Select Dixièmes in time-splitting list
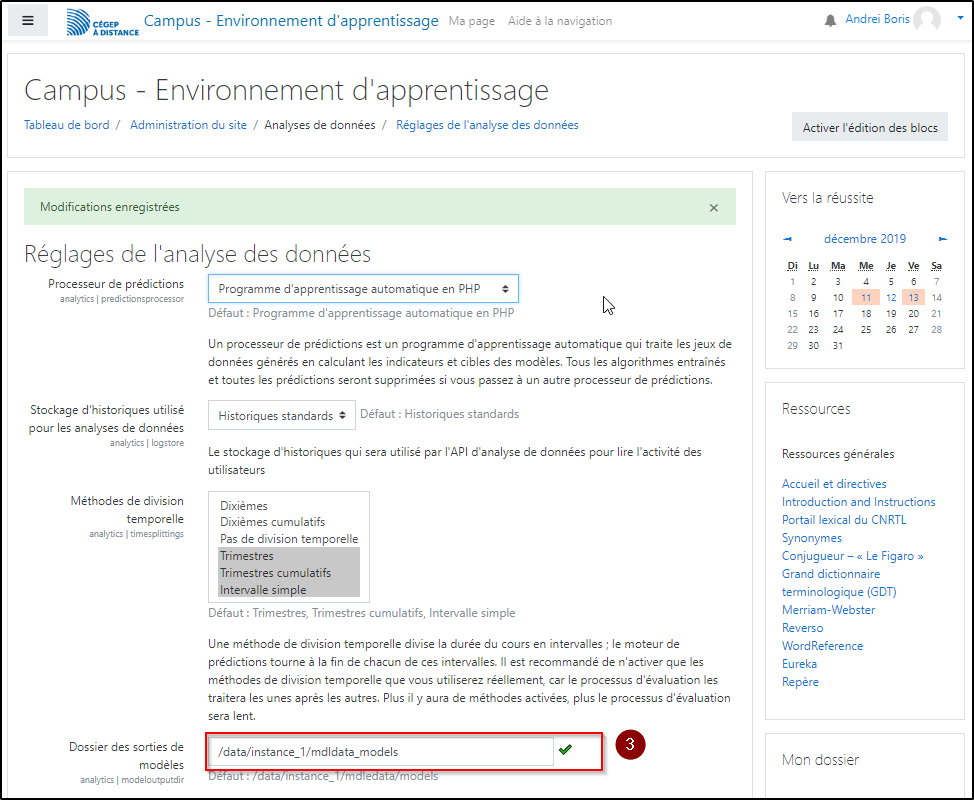Screen dimensions: 974x800 click(244, 506)
